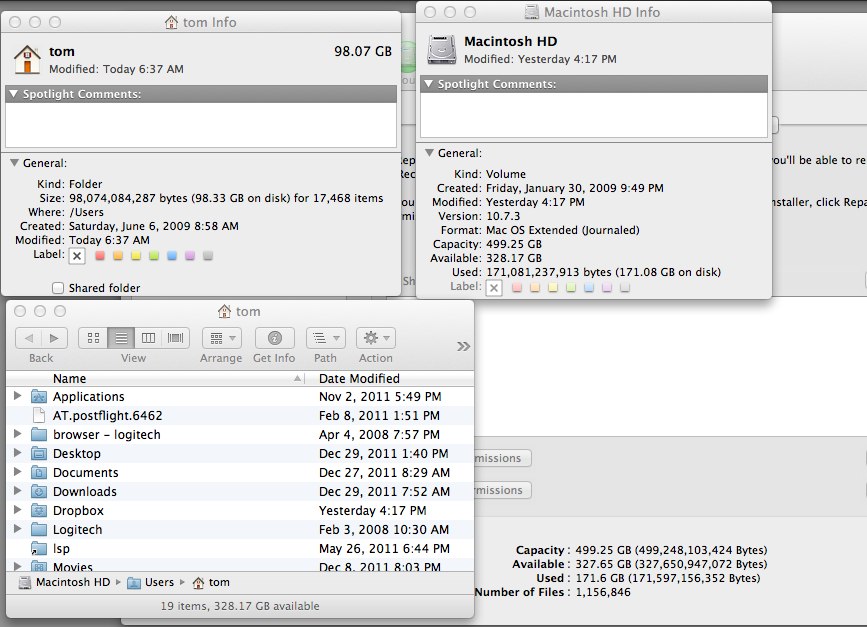Click tom home in the path bar
Viewport: 867px width, 627px height.
pos(211,582)
